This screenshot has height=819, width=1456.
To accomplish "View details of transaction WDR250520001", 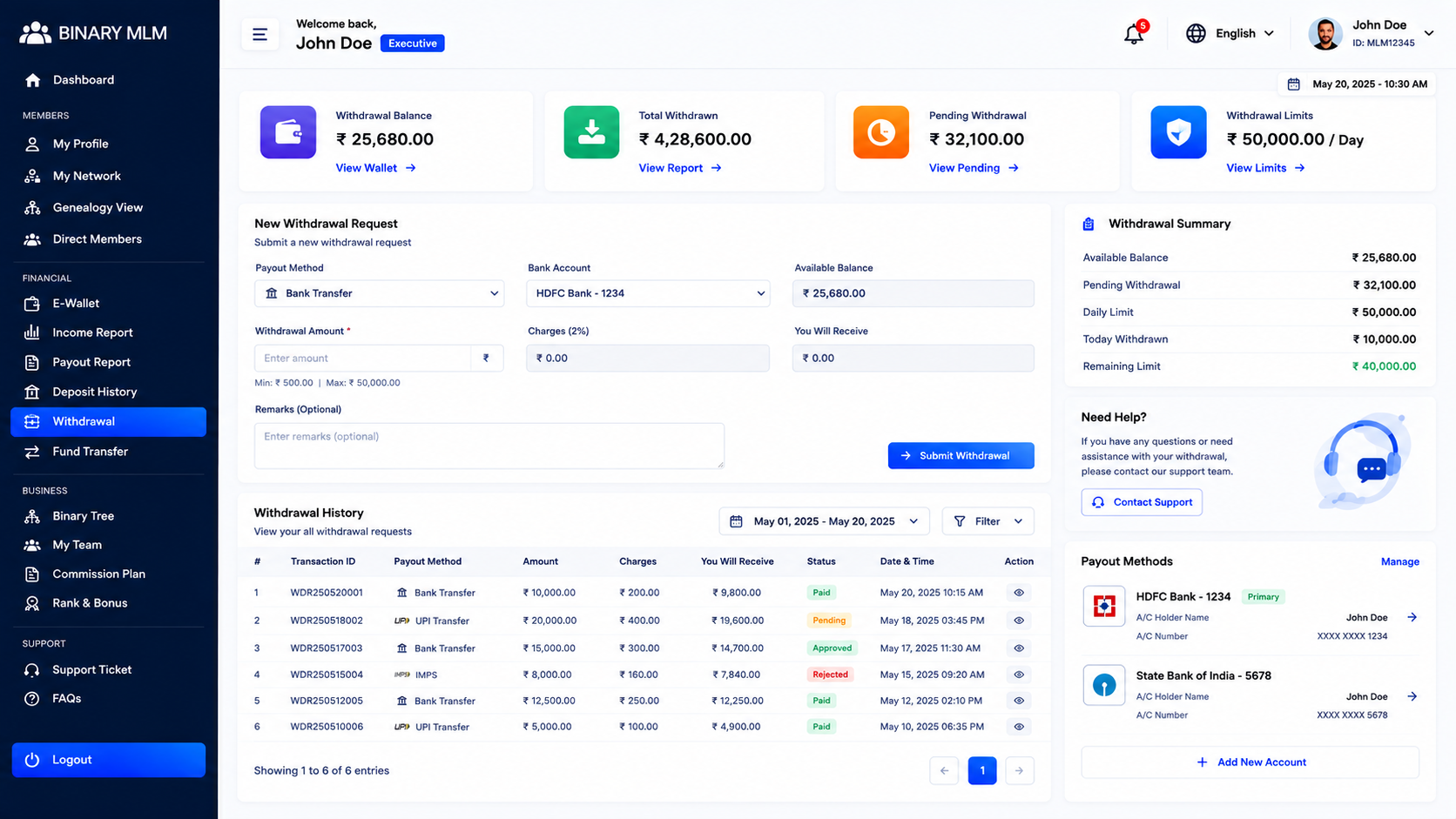I will coord(1019,593).
